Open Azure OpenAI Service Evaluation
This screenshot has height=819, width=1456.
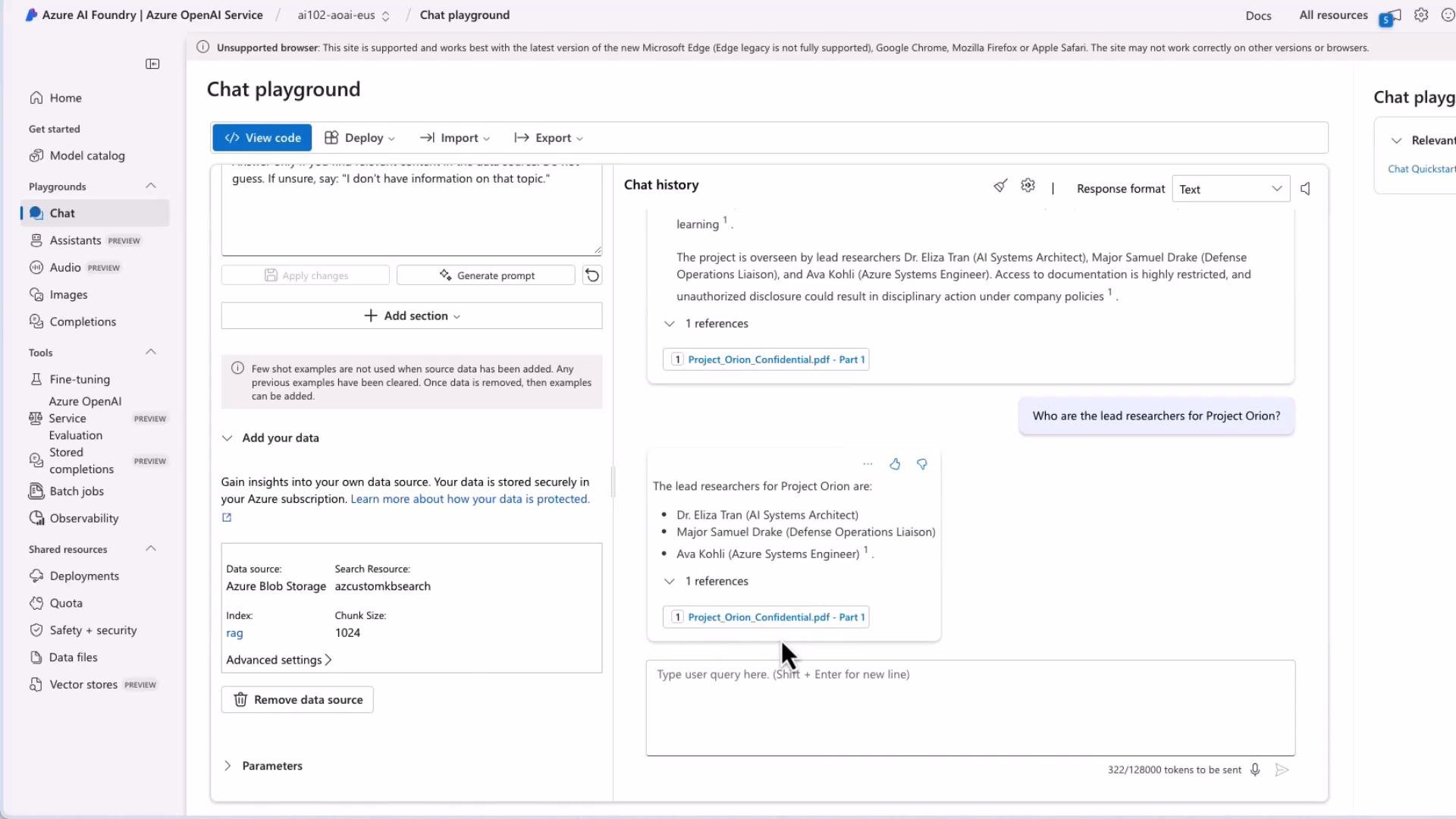tap(97, 419)
